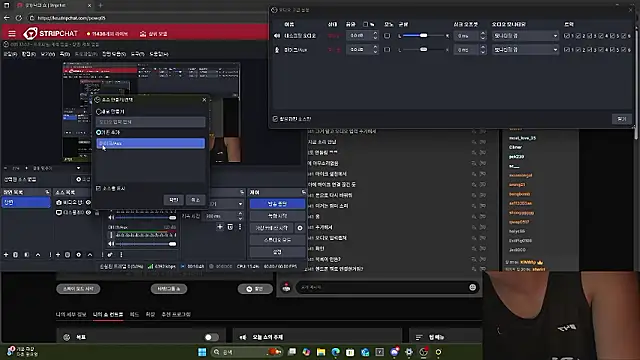Toggle video capture source visibility eye
This screenshot has height=360, width=640.
click(89, 202)
